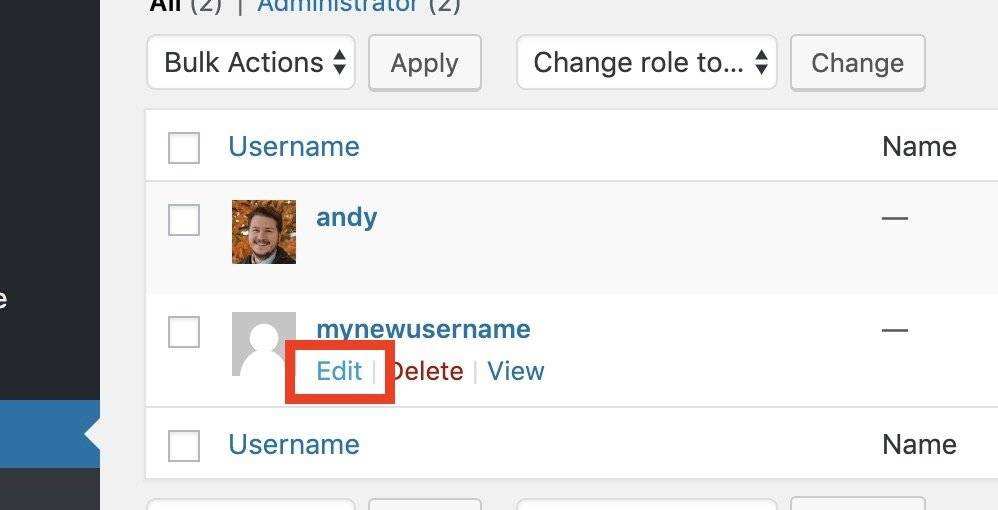Screen dimensions: 998x510
Task: Click the red Delete link
Action: pos(428,371)
